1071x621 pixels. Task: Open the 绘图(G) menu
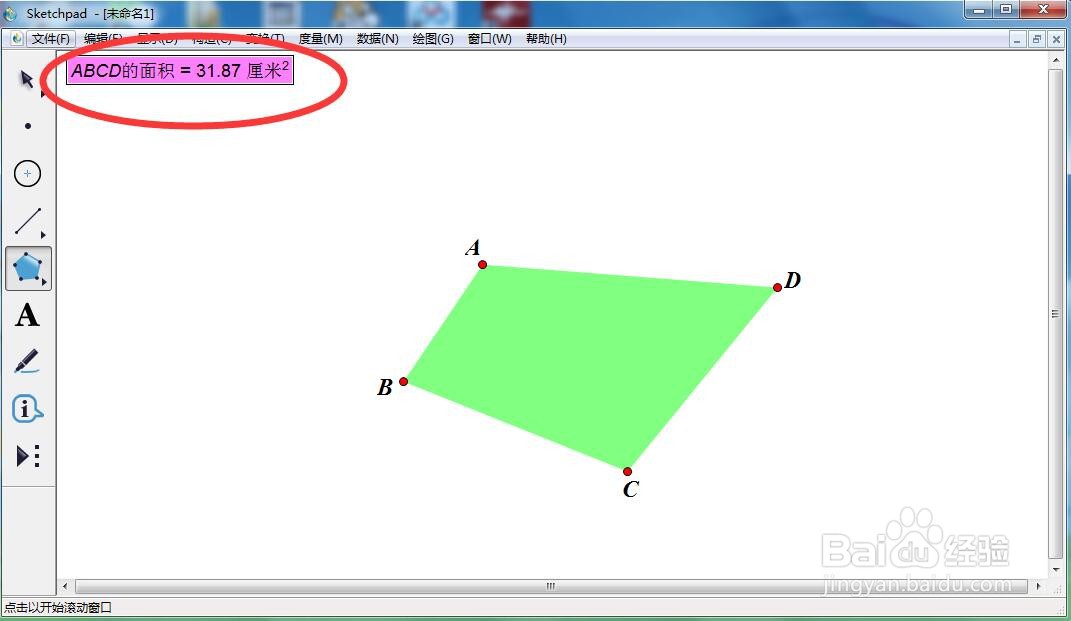pyautogui.click(x=433, y=39)
